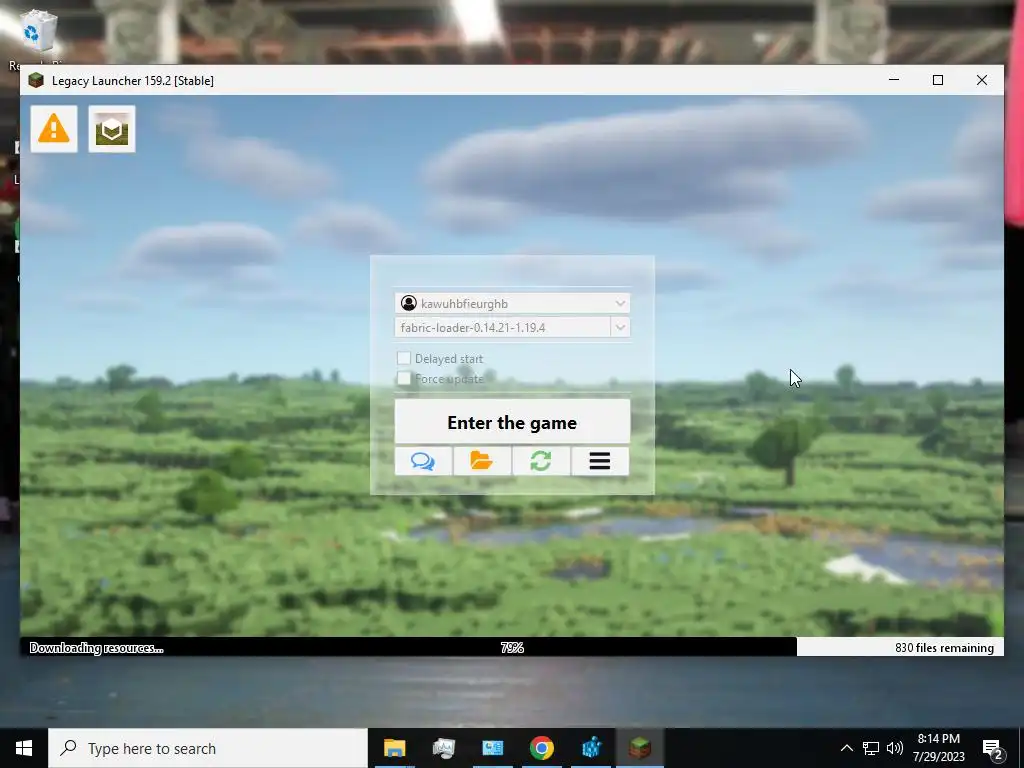Open the game folder button

pos(482,461)
